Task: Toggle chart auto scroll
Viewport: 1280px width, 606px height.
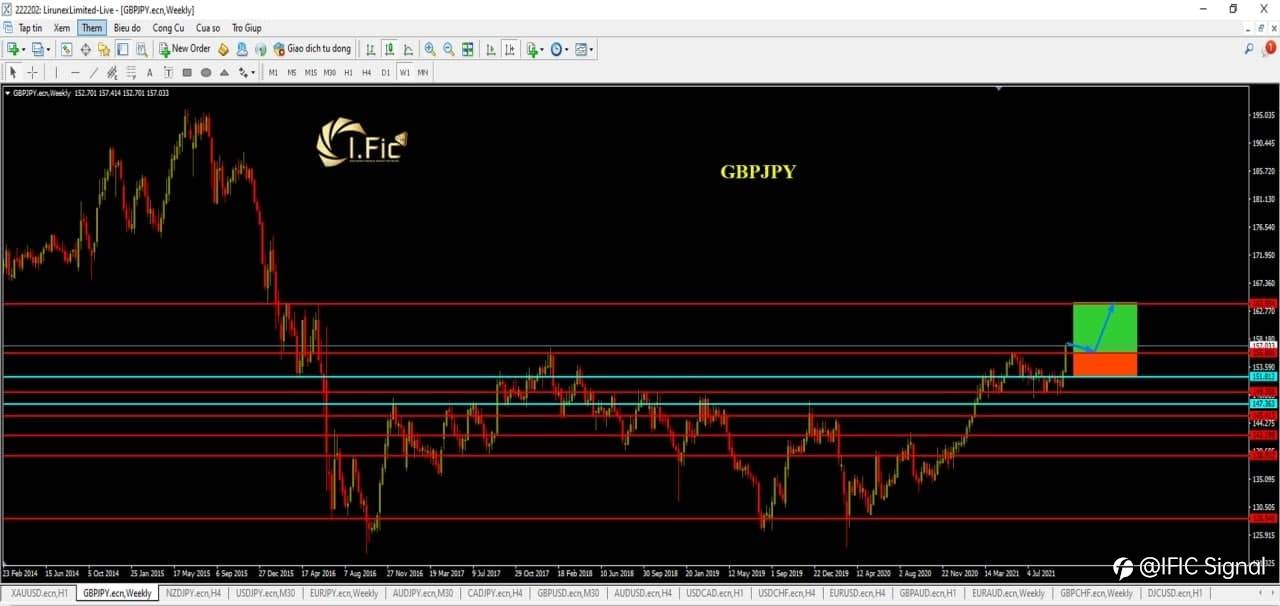Action: click(x=490, y=49)
